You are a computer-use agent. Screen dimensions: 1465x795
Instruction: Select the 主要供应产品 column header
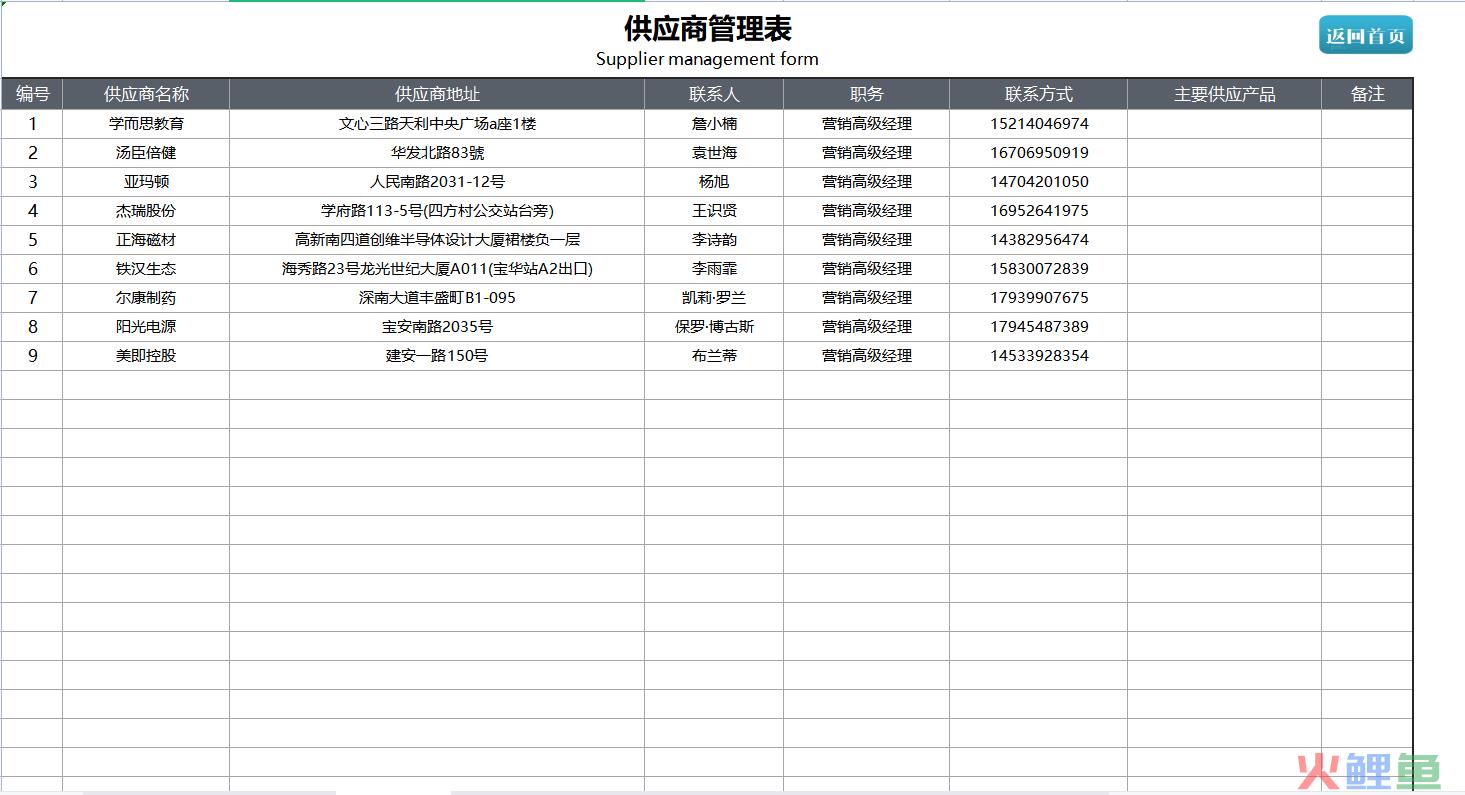pyautogui.click(x=1225, y=94)
